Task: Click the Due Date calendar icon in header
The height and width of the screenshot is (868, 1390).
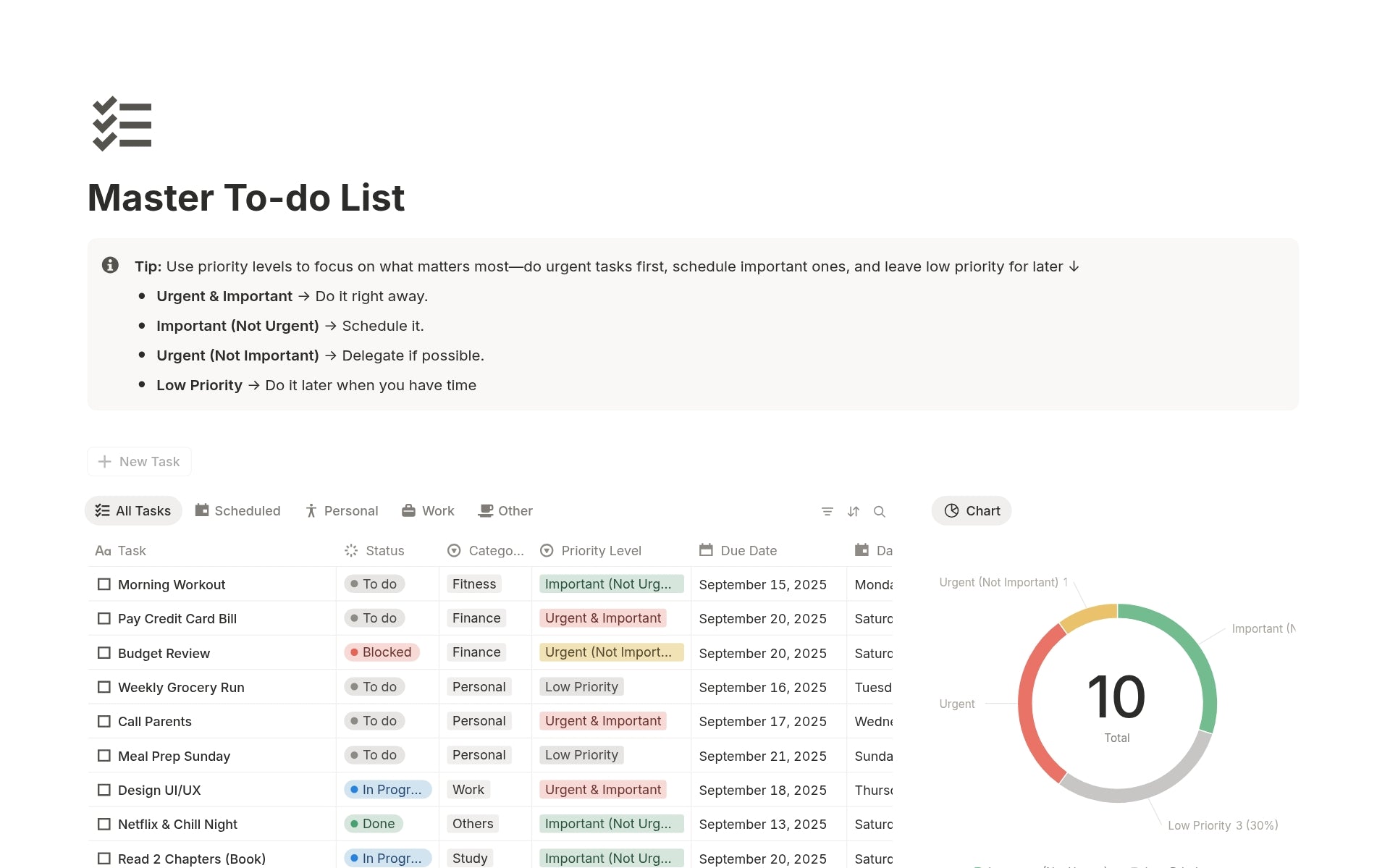Action: coord(706,550)
